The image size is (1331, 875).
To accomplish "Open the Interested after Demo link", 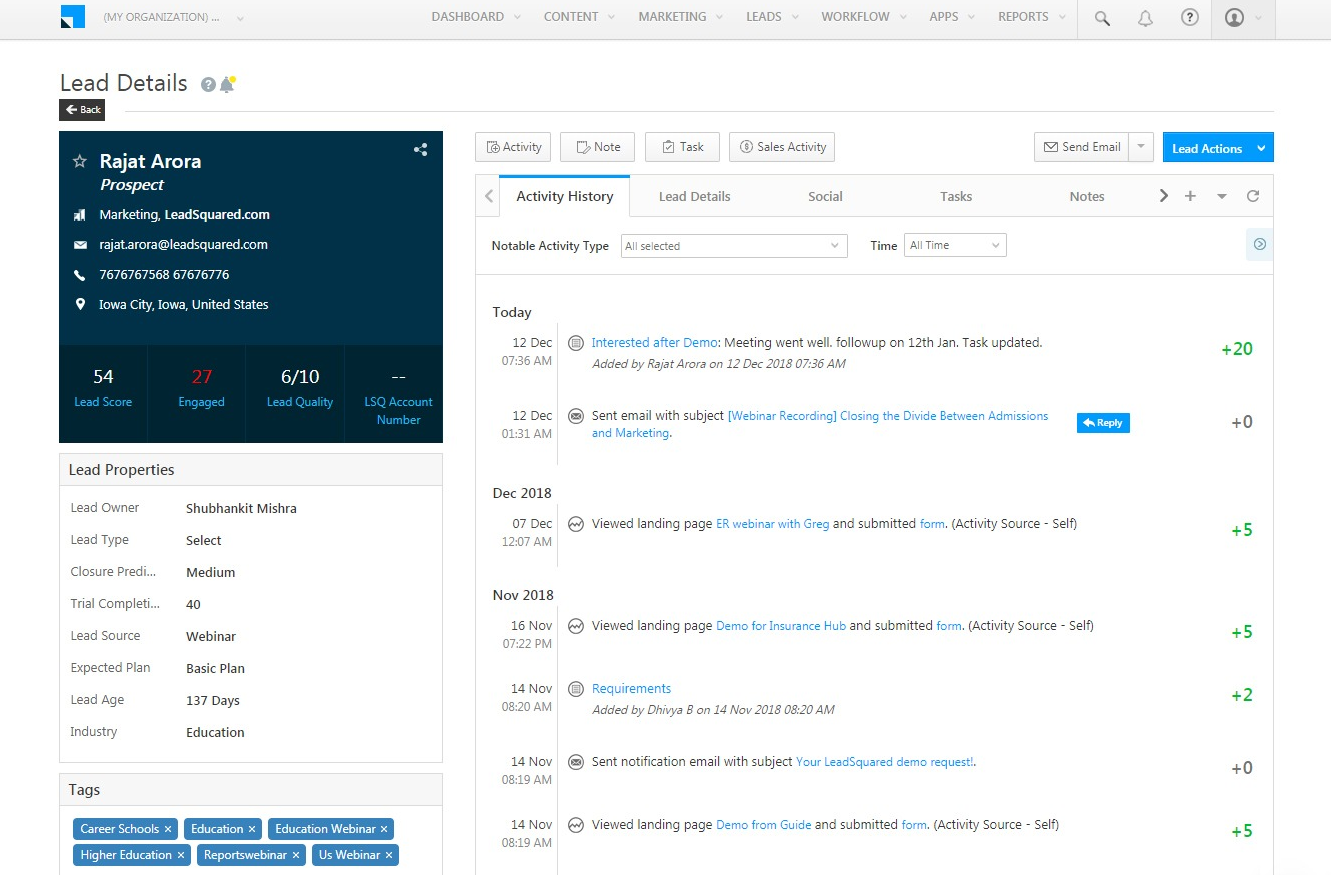I will point(655,343).
